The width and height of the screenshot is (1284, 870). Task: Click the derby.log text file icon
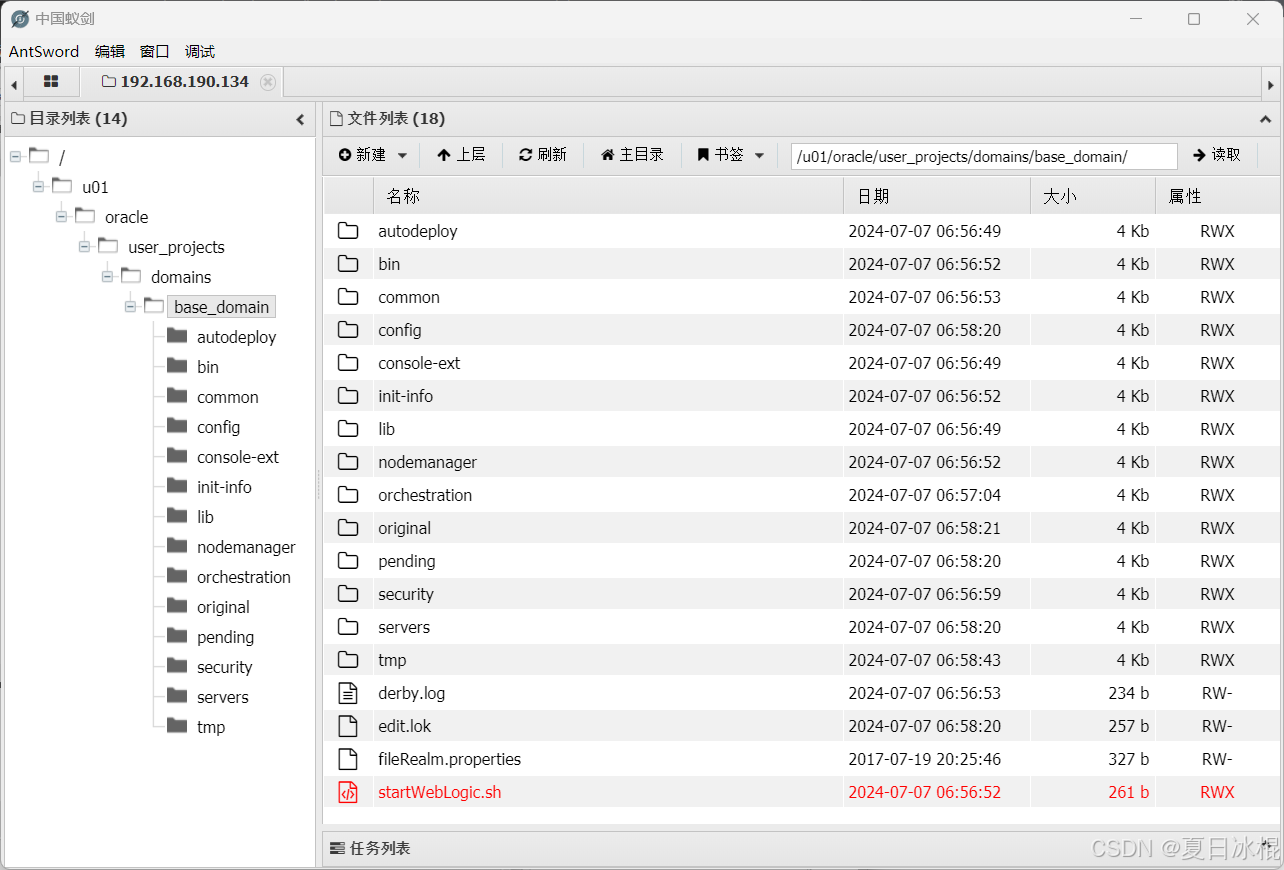click(348, 693)
